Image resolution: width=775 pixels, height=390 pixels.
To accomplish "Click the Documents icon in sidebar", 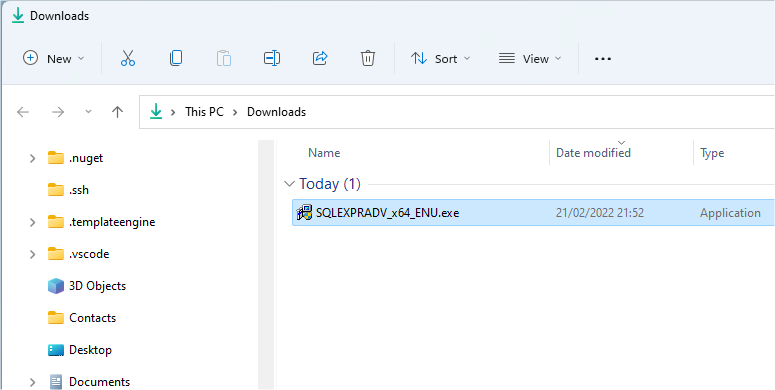I will 56,382.
